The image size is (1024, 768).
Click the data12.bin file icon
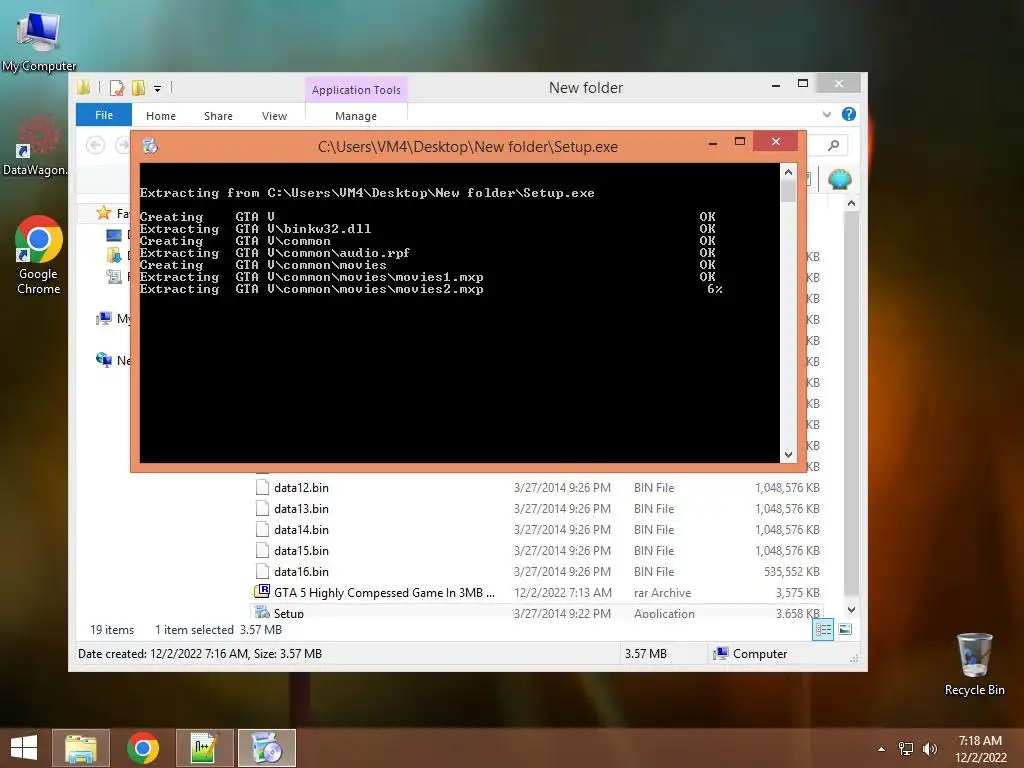tap(262, 487)
